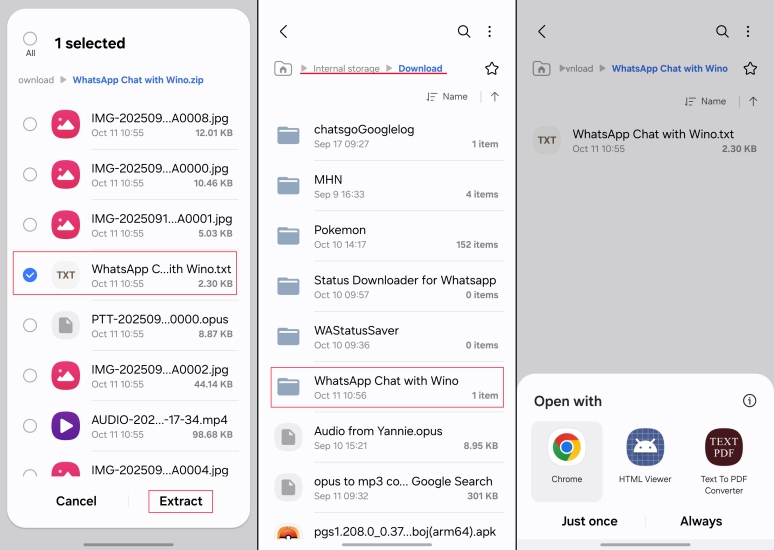The width and height of the screenshot is (774, 550).
Task: Tick checkbox for IMG-202509...A0008.jpg
Action: [30, 124]
